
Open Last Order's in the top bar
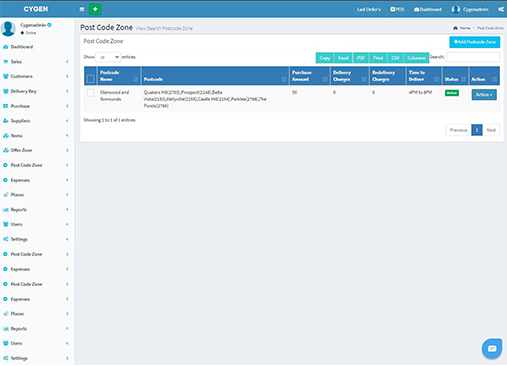pos(369,9)
